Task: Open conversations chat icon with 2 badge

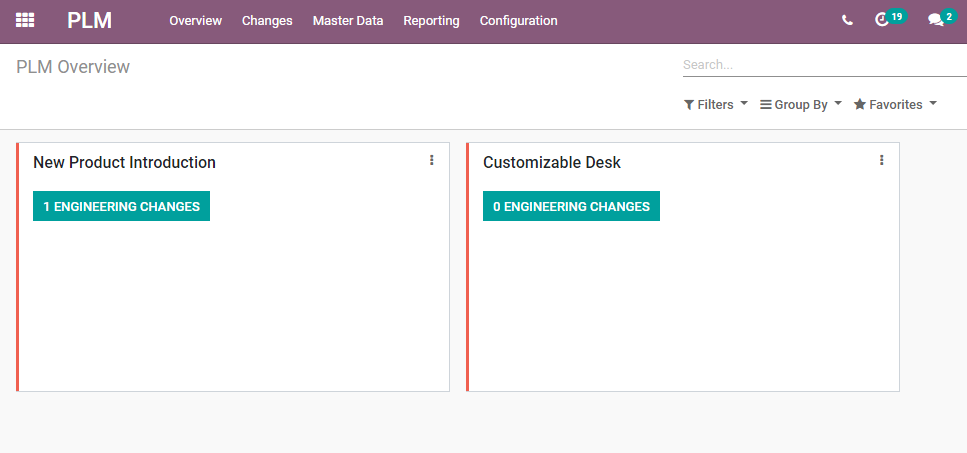Action: tap(936, 20)
